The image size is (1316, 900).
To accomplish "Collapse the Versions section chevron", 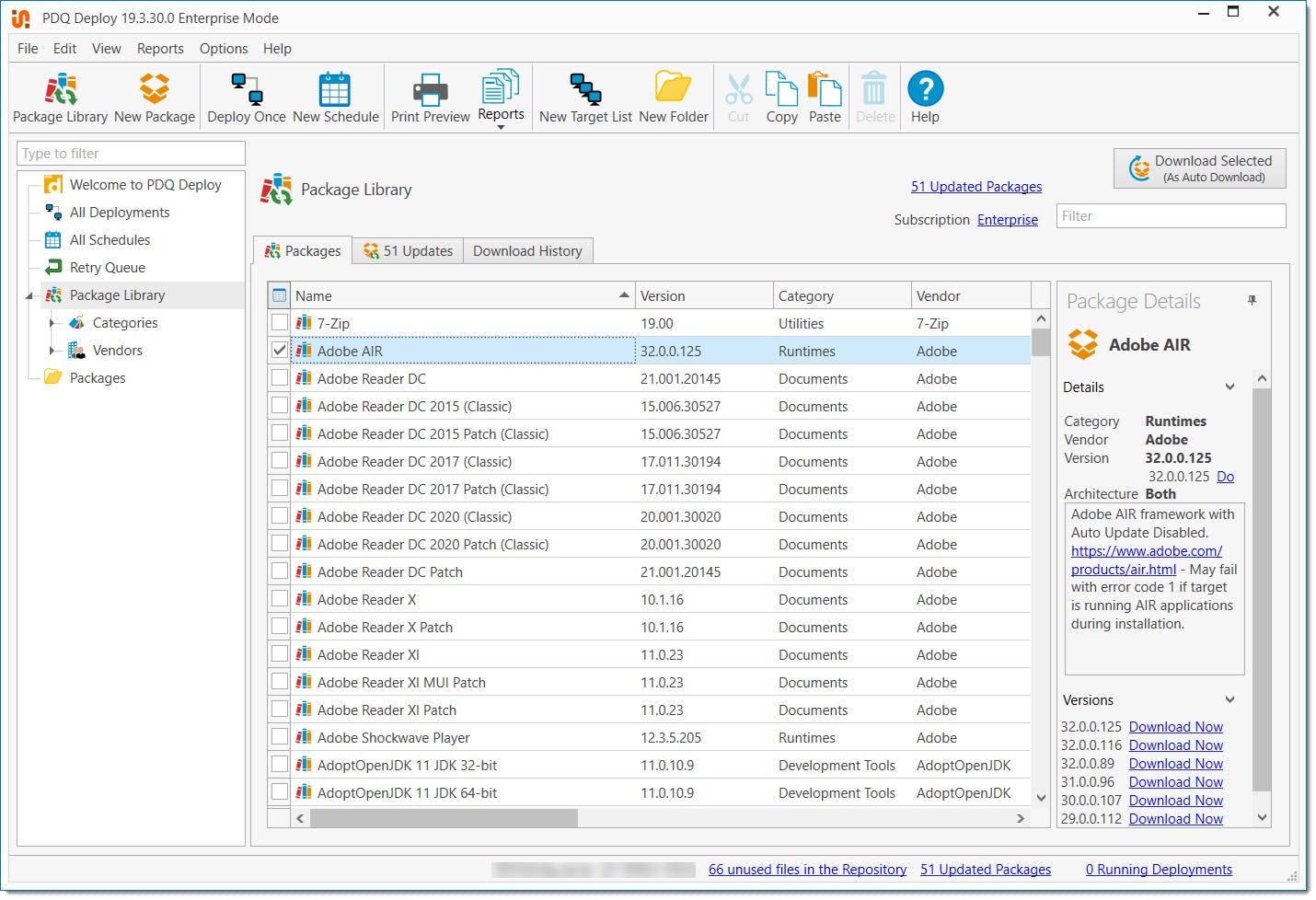I will pyautogui.click(x=1229, y=700).
